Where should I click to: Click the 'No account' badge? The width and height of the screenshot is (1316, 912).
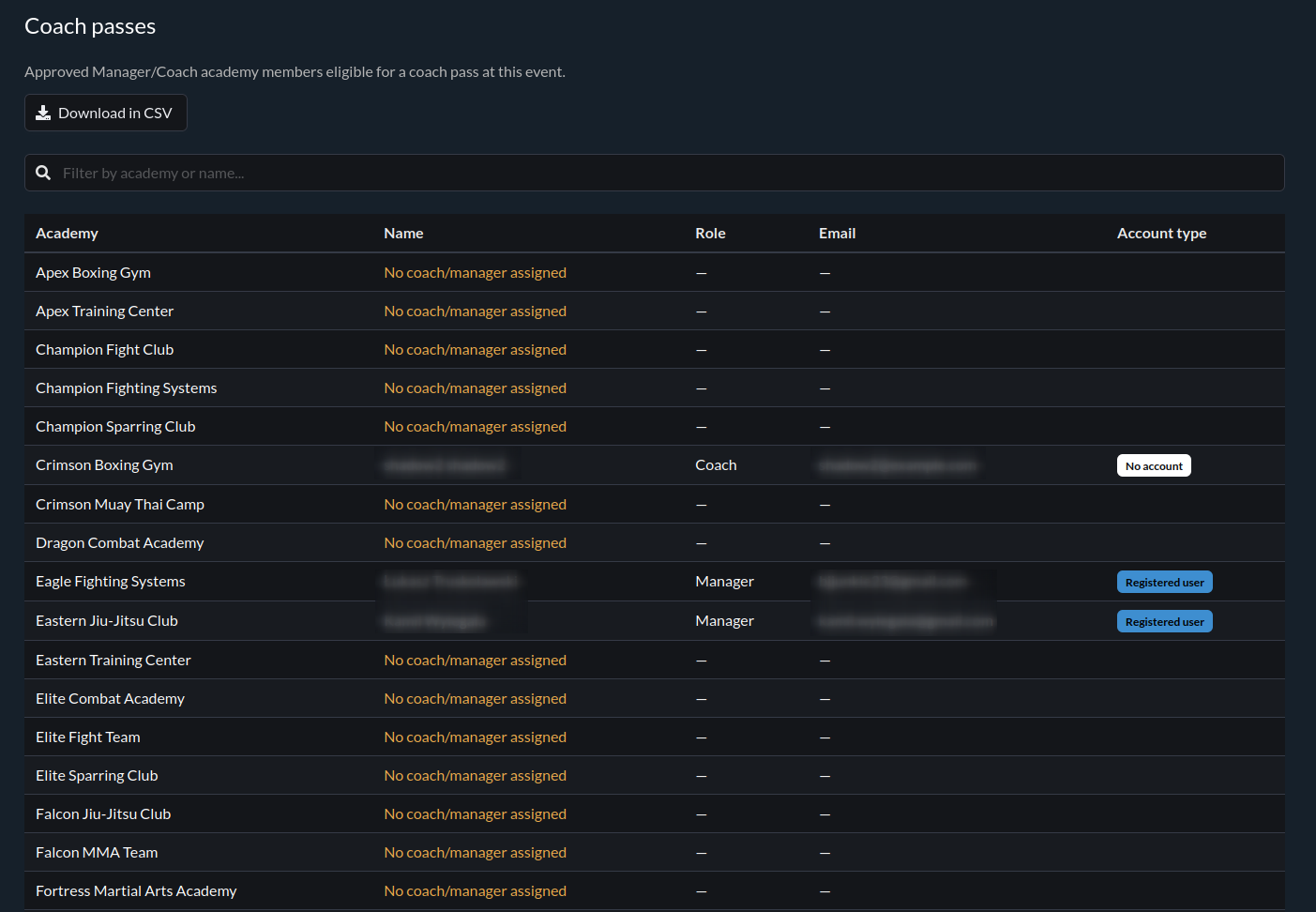pos(1154,466)
